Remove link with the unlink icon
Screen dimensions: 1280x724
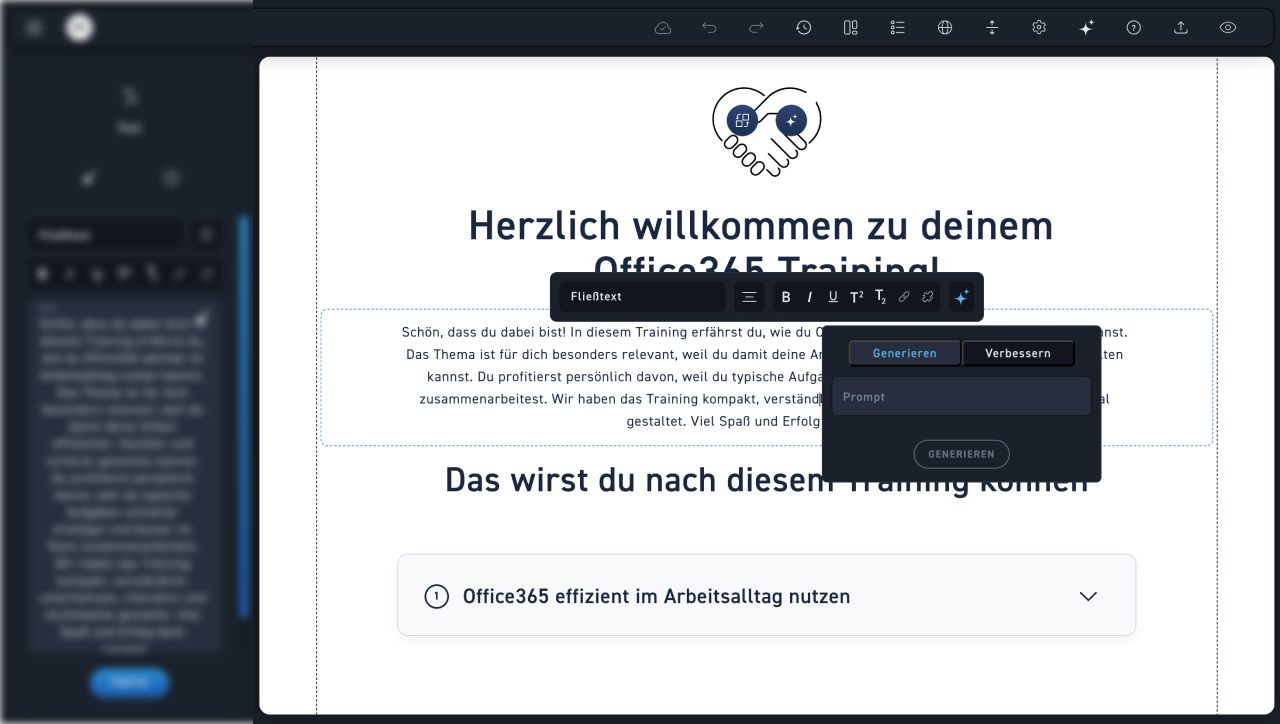pos(927,297)
